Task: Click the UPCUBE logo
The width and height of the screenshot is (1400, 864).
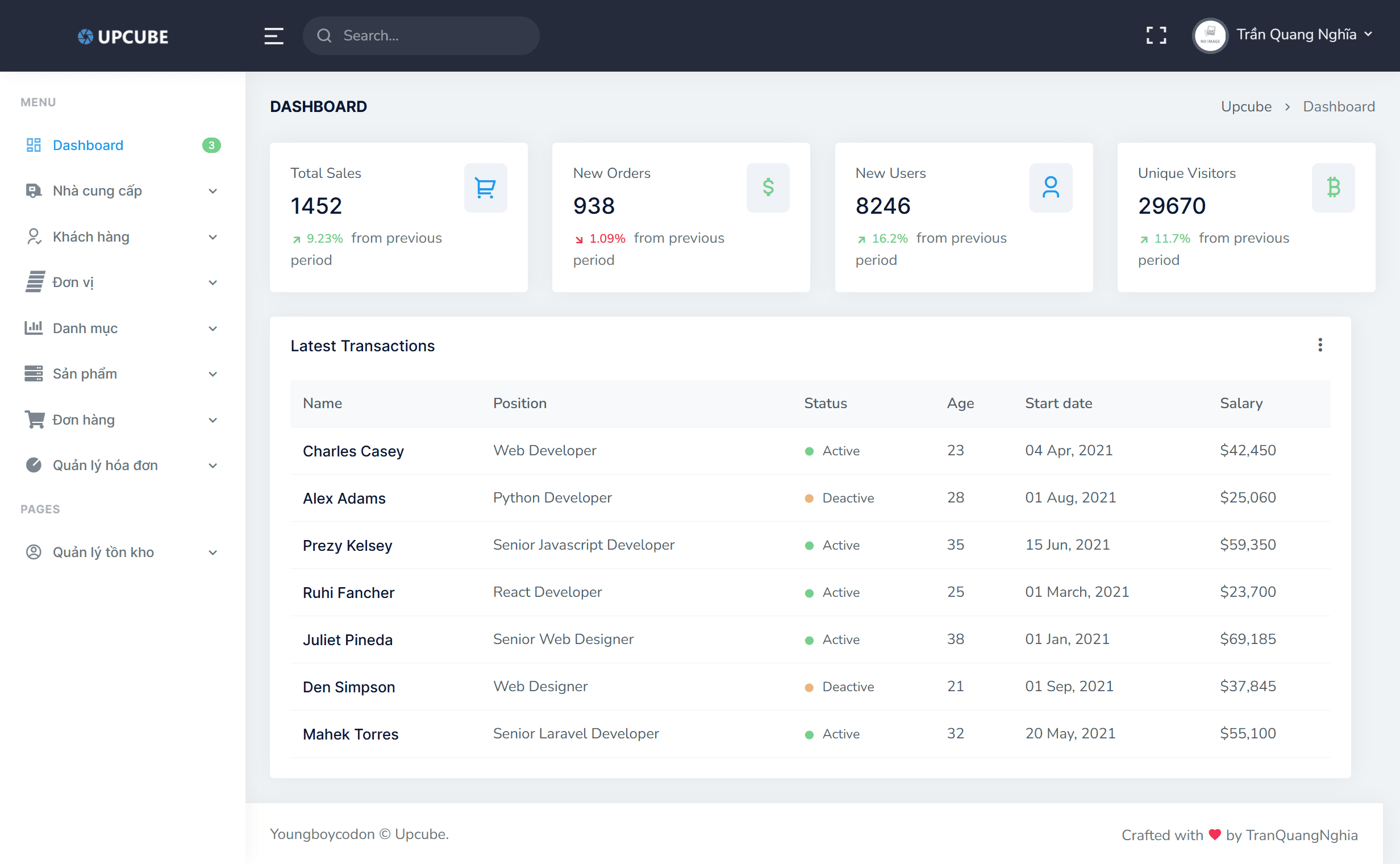Action: pyautogui.click(x=123, y=36)
